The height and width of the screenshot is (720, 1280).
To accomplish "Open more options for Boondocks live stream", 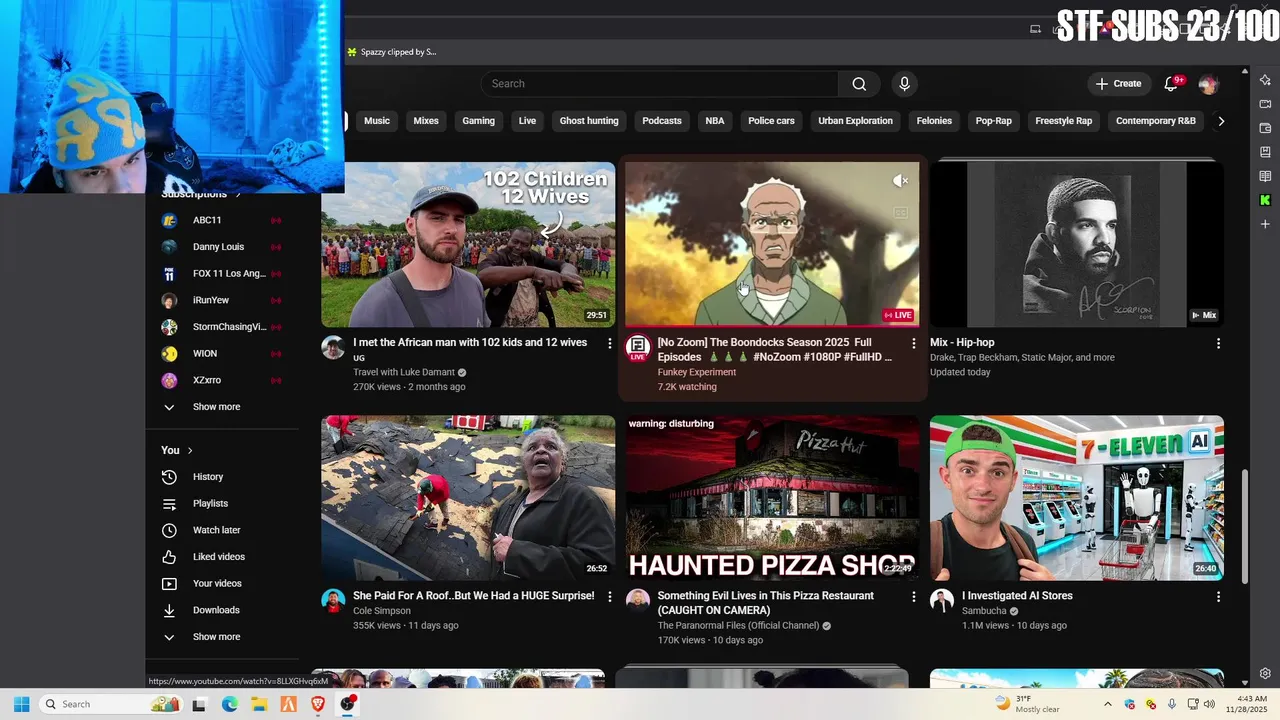I will [913, 343].
